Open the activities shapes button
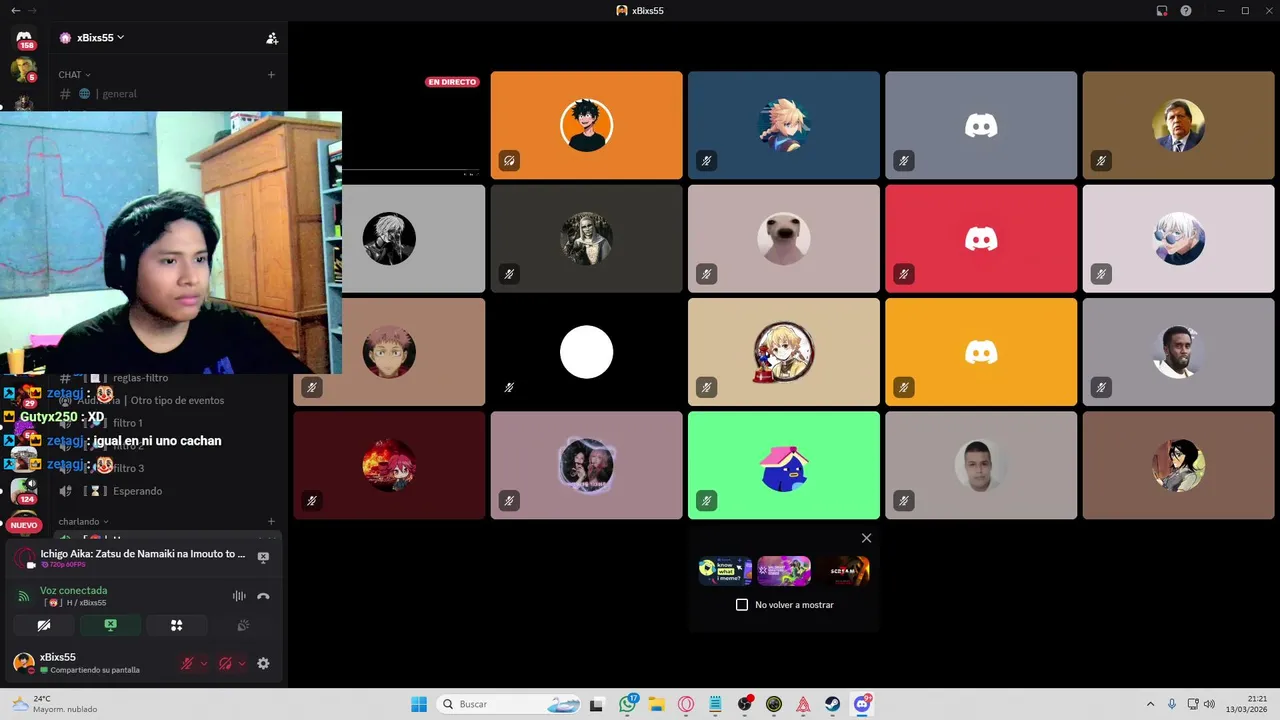This screenshot has height=720, width=1280. pyautogui.click(x=176, y=625)
